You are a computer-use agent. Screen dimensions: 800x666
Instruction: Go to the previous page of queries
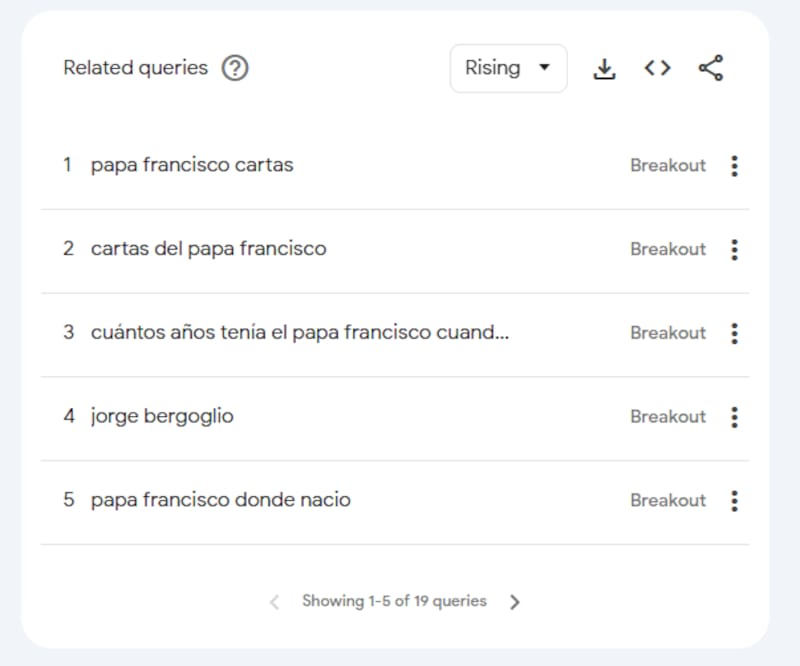pyautogui.click(x=273, y=601)
